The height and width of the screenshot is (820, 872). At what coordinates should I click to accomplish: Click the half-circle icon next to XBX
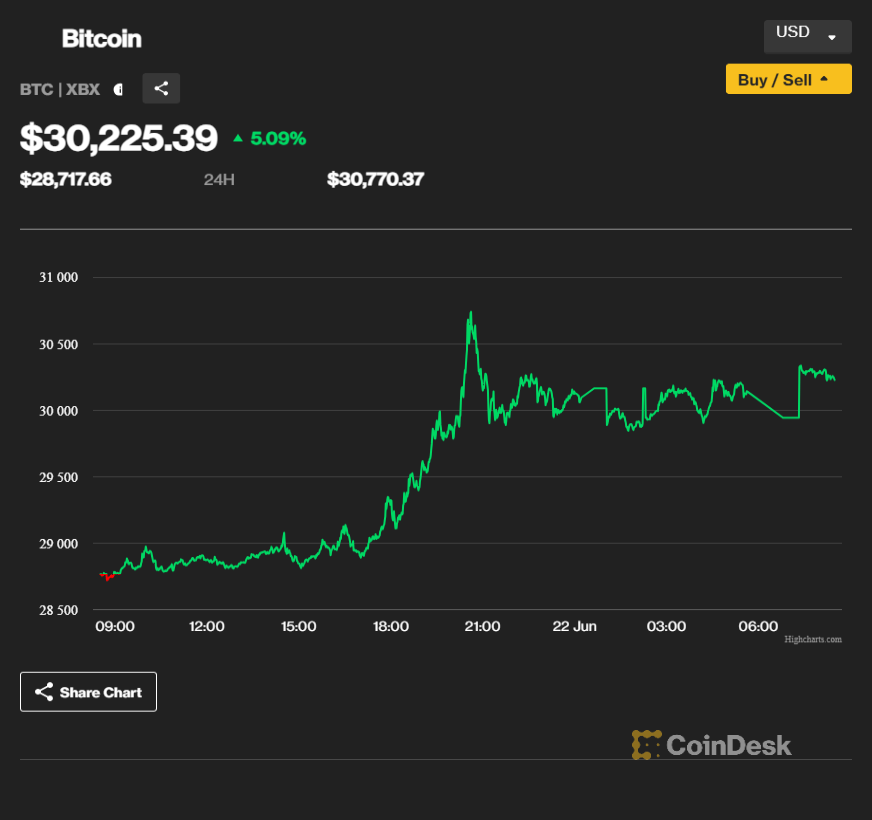tap(118, 89)
